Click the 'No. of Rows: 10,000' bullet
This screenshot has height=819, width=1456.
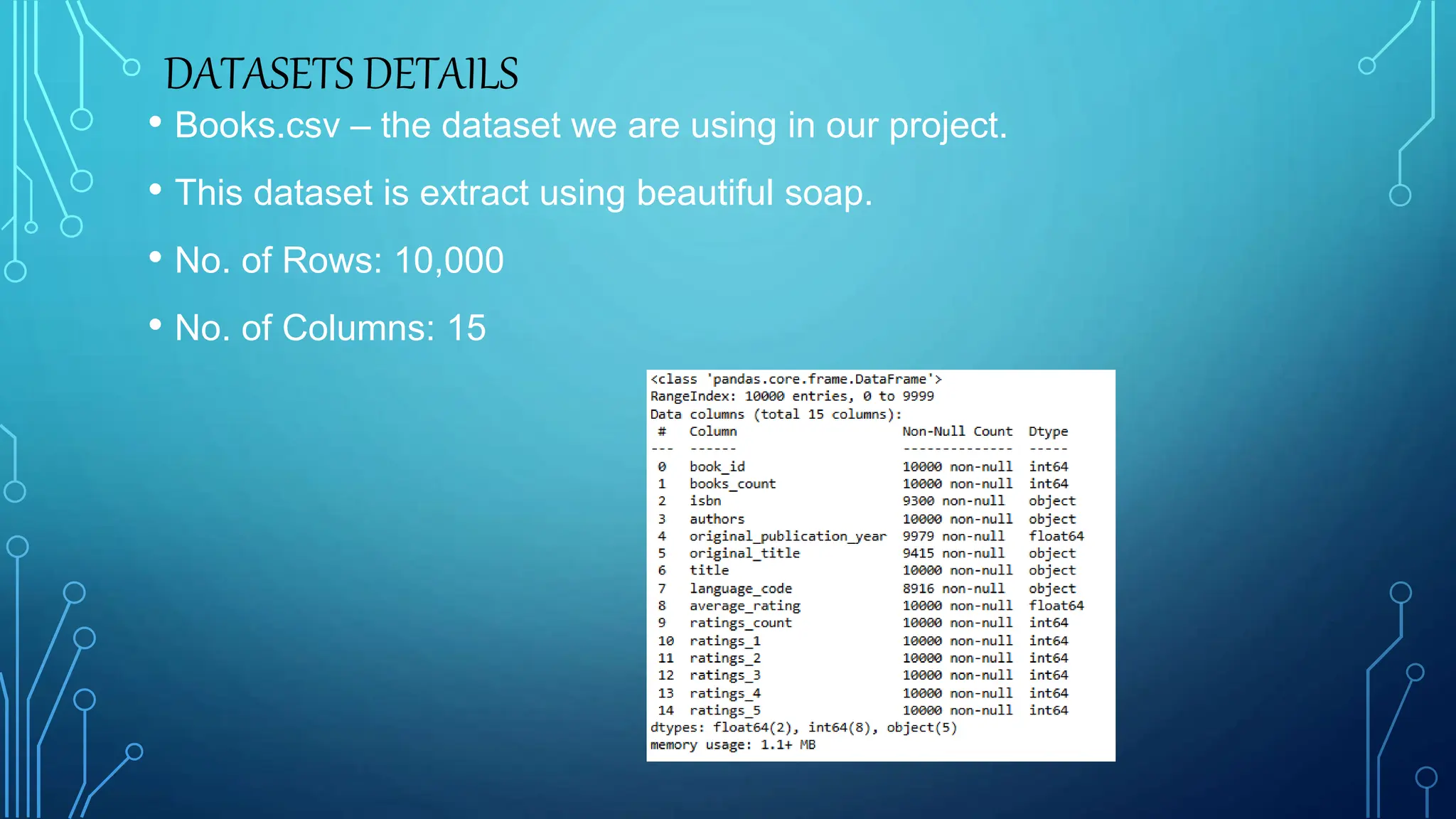click(339, 260)
